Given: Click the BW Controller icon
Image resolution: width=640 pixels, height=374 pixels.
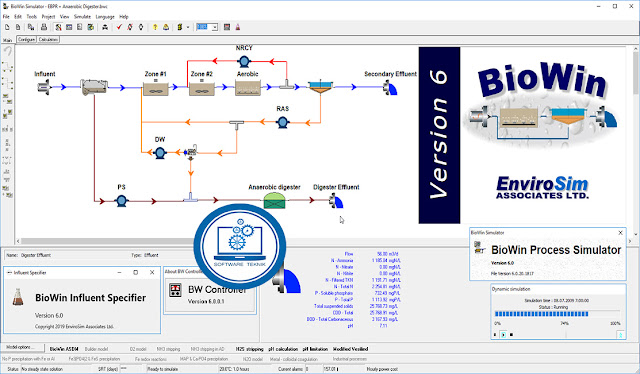Looking at the screenshot, I should point(175,290).
